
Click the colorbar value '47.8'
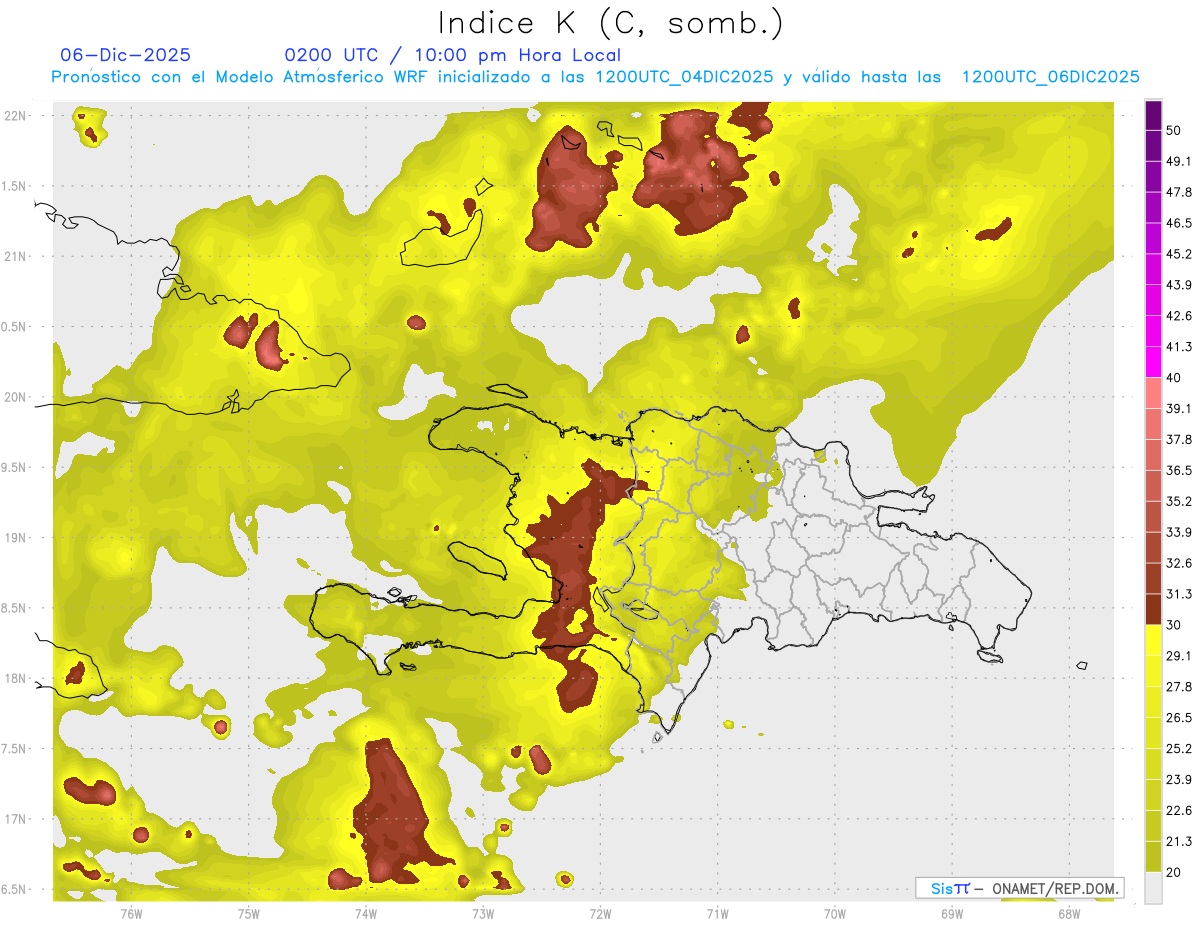(x=1179, y=192)
